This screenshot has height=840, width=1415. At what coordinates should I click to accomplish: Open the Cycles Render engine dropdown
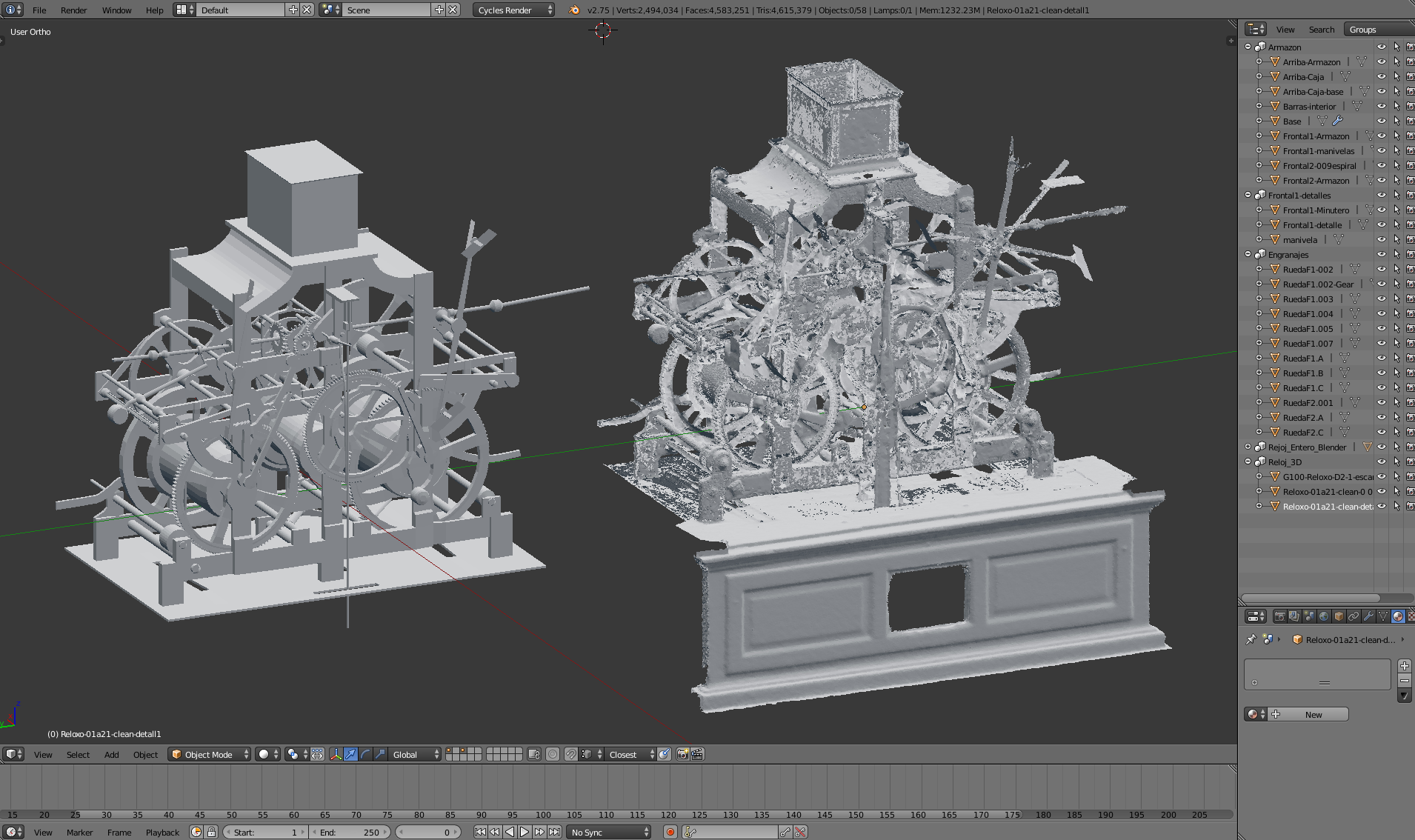[x=513, y=10]
